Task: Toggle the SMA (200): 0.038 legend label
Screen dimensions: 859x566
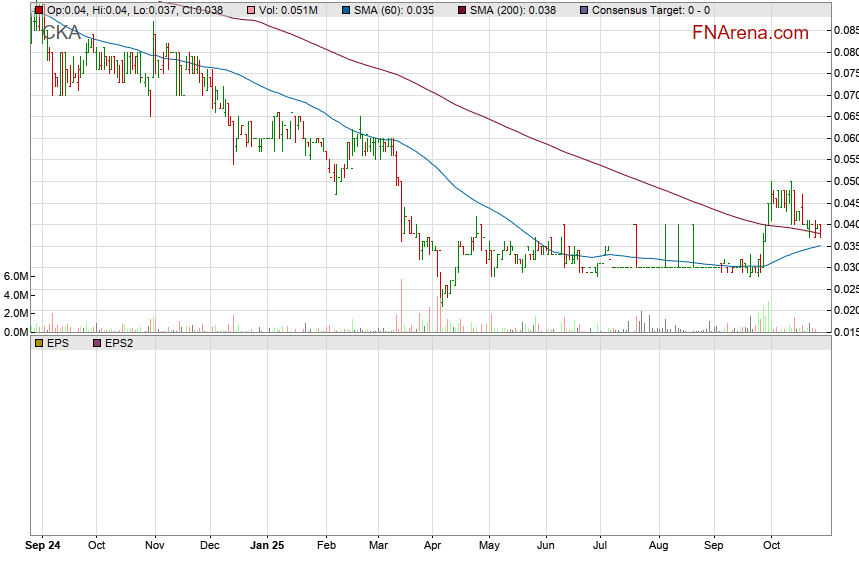Action: (x=515, y=11)
